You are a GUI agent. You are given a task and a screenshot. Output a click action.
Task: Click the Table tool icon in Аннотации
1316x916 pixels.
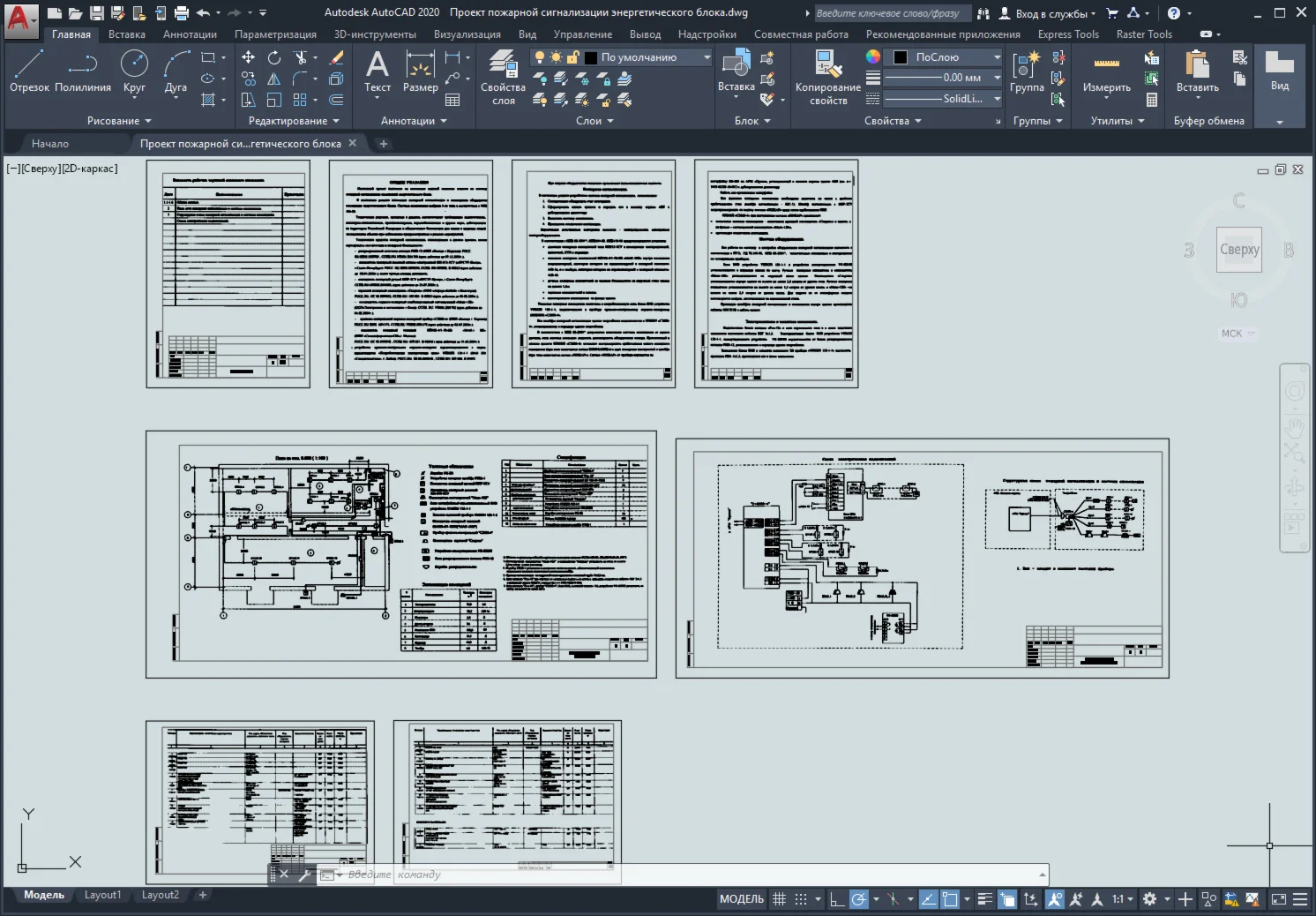pos(452,100)
